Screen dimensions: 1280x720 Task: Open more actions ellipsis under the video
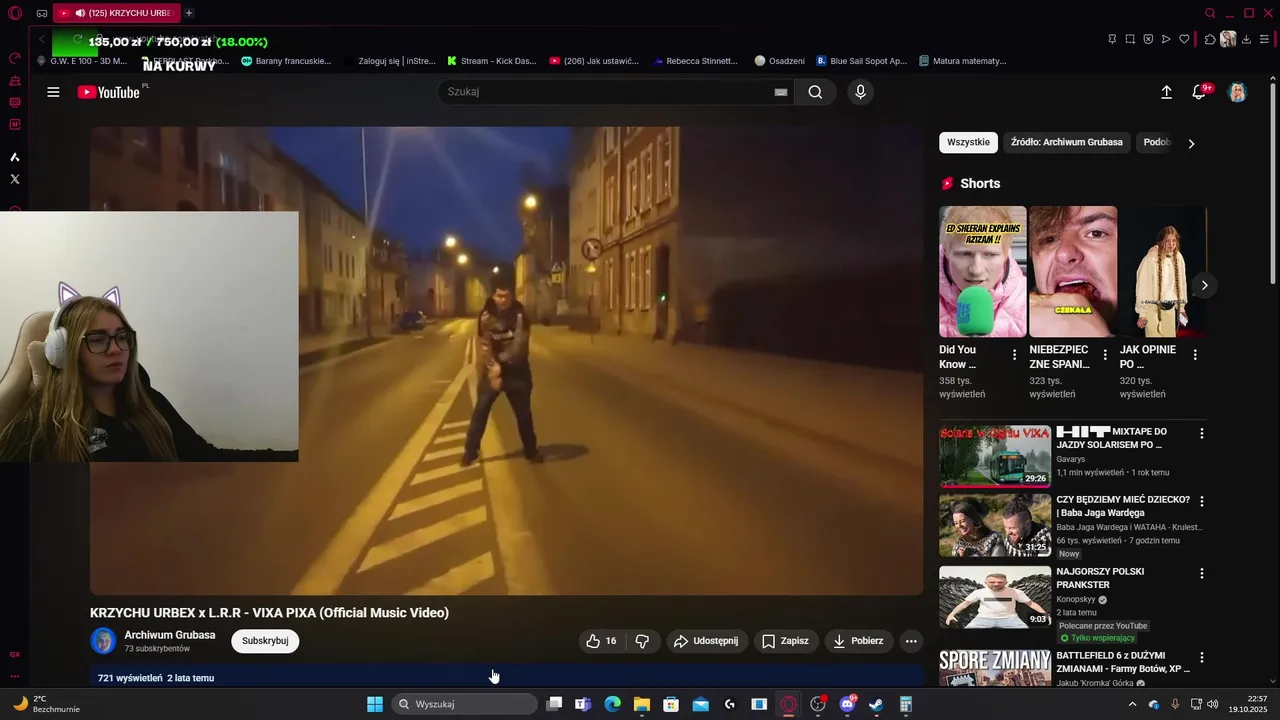[911, 641]
